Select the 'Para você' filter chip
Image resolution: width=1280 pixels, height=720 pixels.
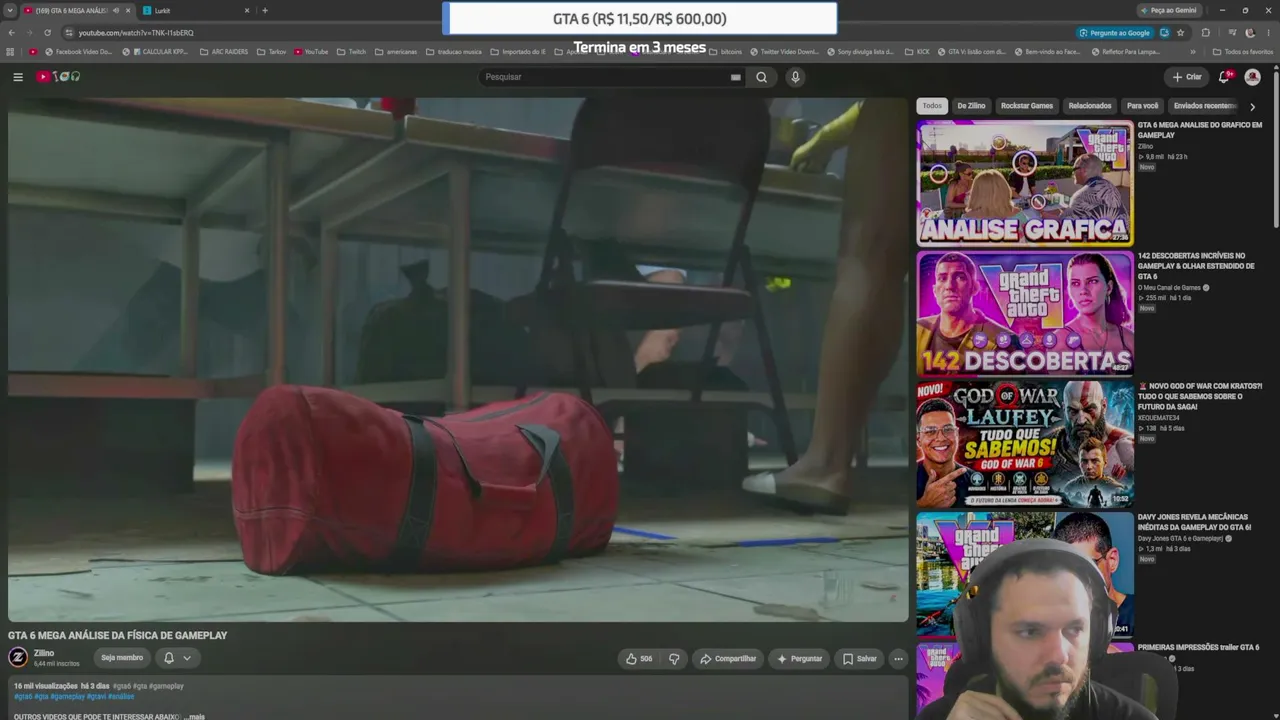tap(1142, 106)
